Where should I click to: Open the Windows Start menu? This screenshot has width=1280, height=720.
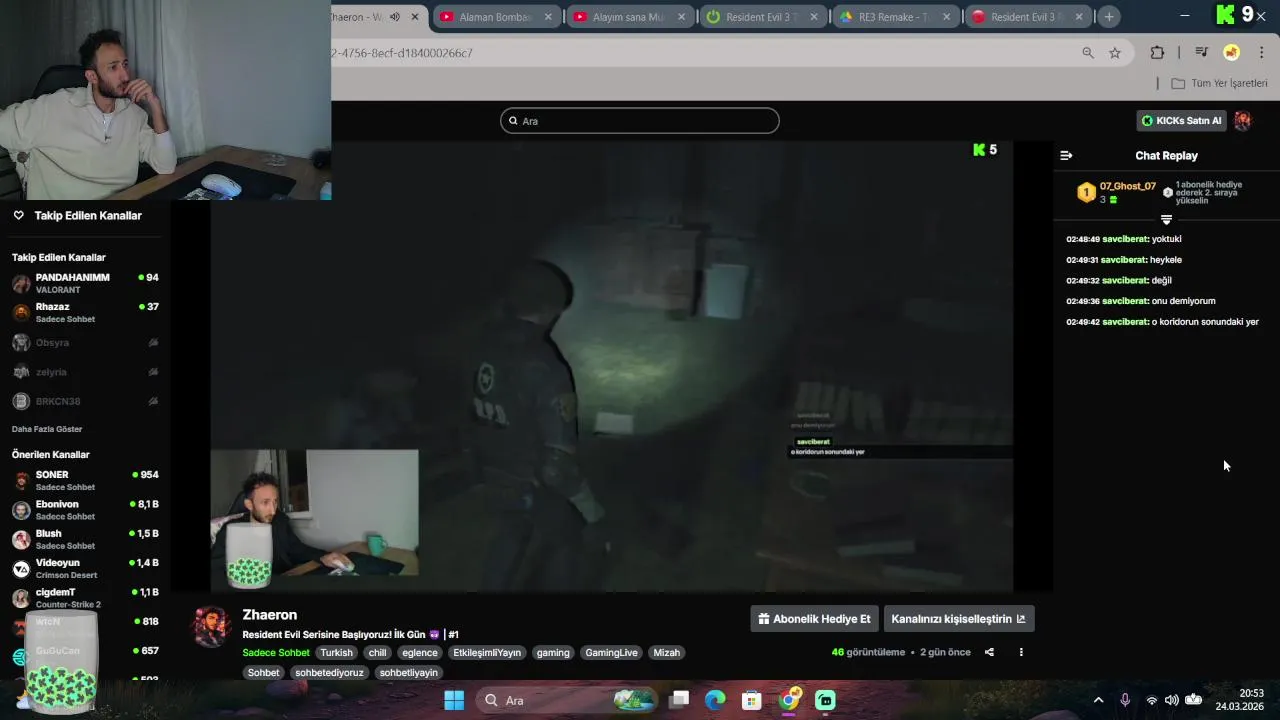click(454, 700)
